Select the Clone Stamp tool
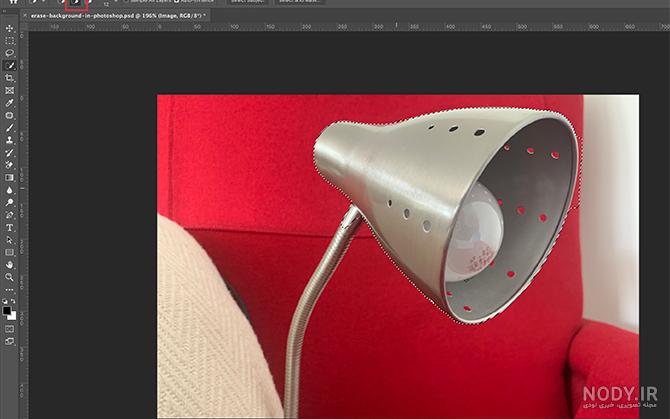670x419 pixels. coord(9,140)
